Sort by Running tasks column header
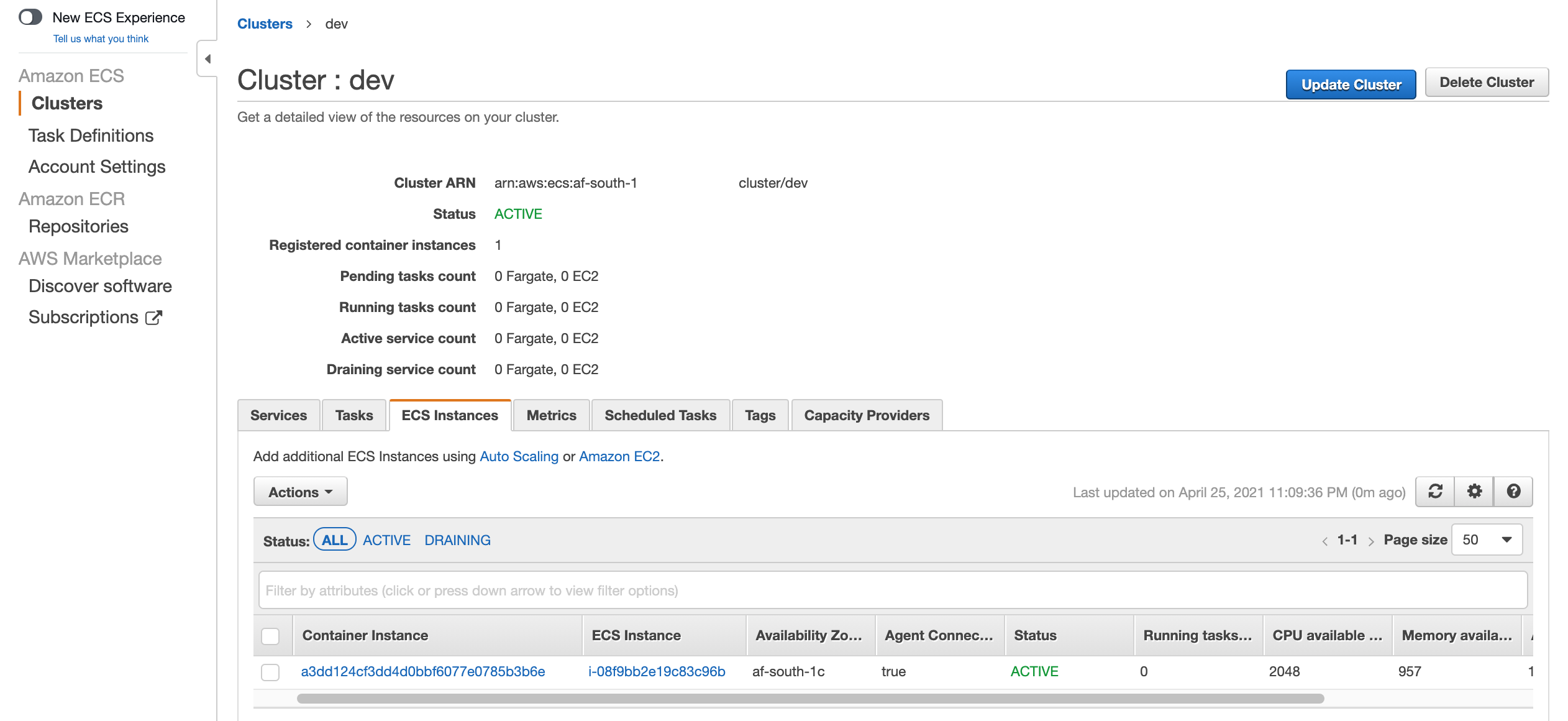This screenshot has width=1568, height=721. click(1198, 635)
